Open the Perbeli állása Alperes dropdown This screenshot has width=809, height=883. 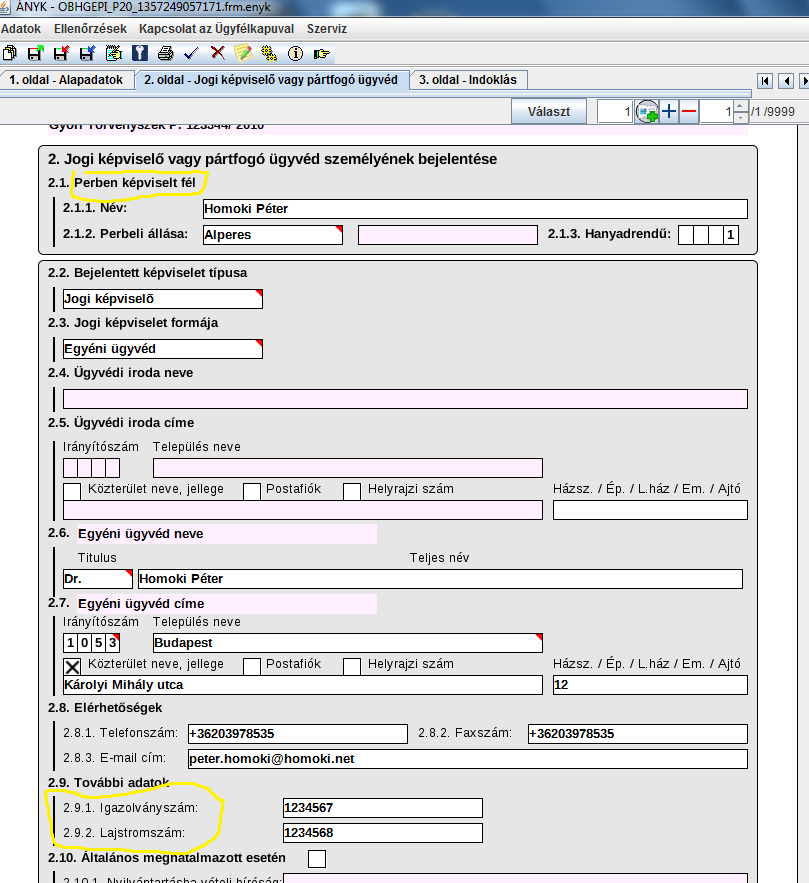click(x=273, y=235)
